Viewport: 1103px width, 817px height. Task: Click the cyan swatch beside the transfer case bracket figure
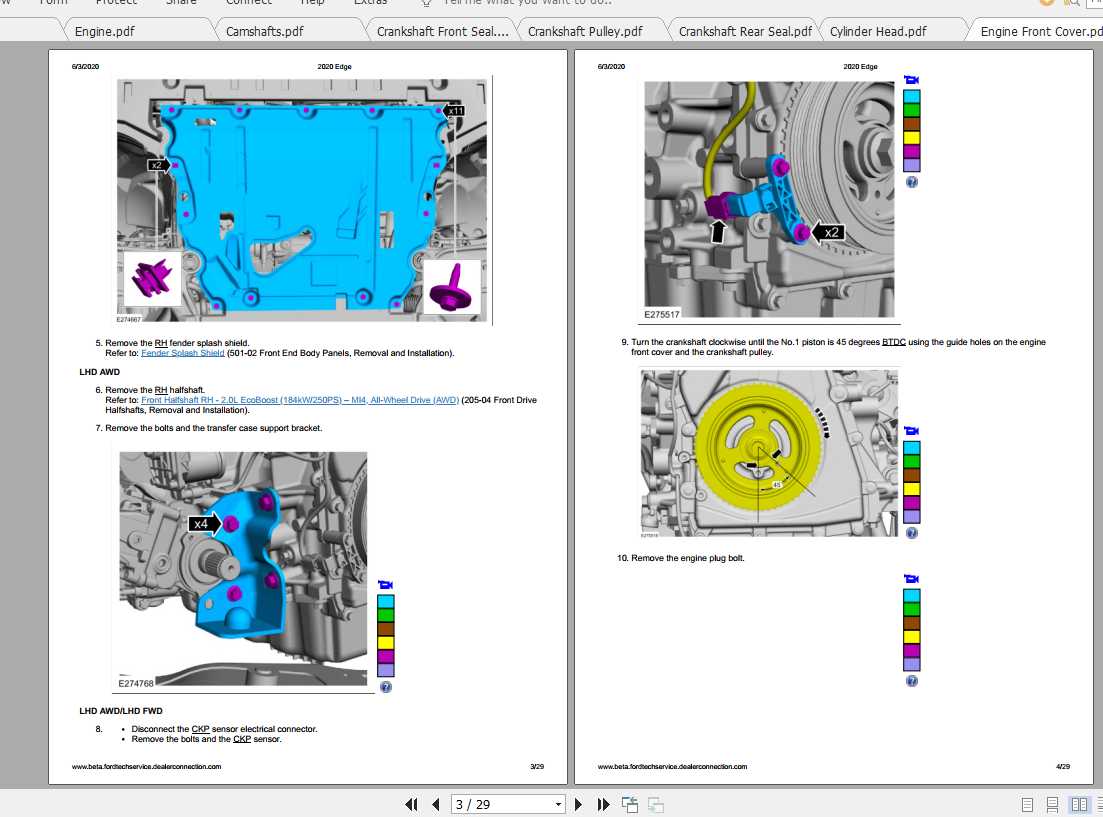pos(385,601)
